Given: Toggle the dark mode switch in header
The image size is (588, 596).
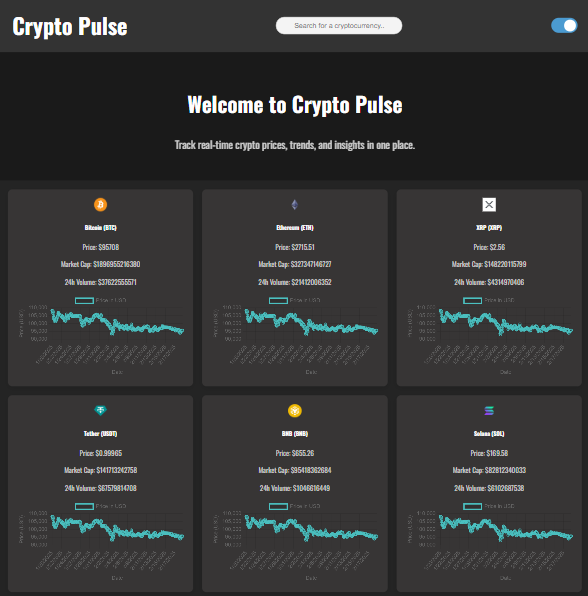Looking at the screenshot, I should click(564, 25).
